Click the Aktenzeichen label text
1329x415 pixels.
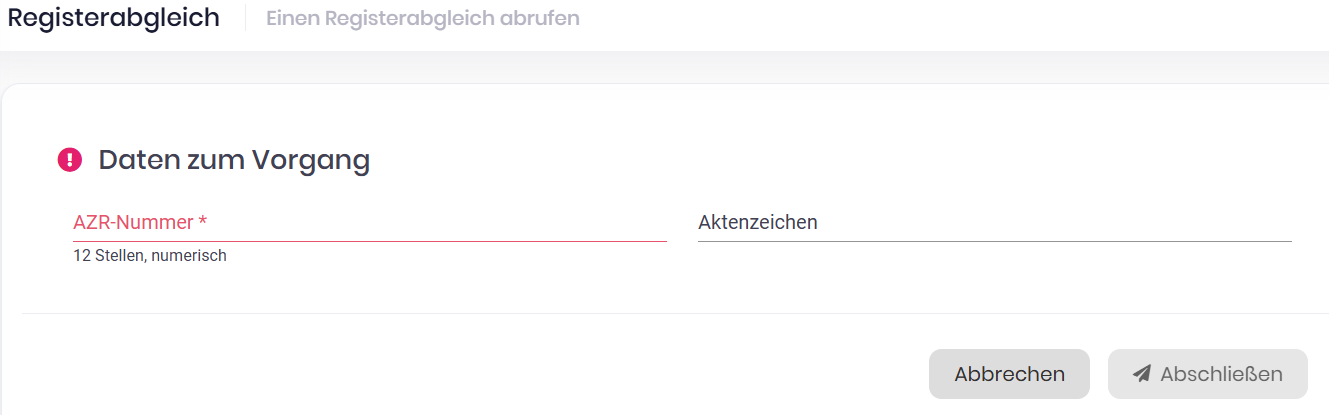(x=757, y=222)
